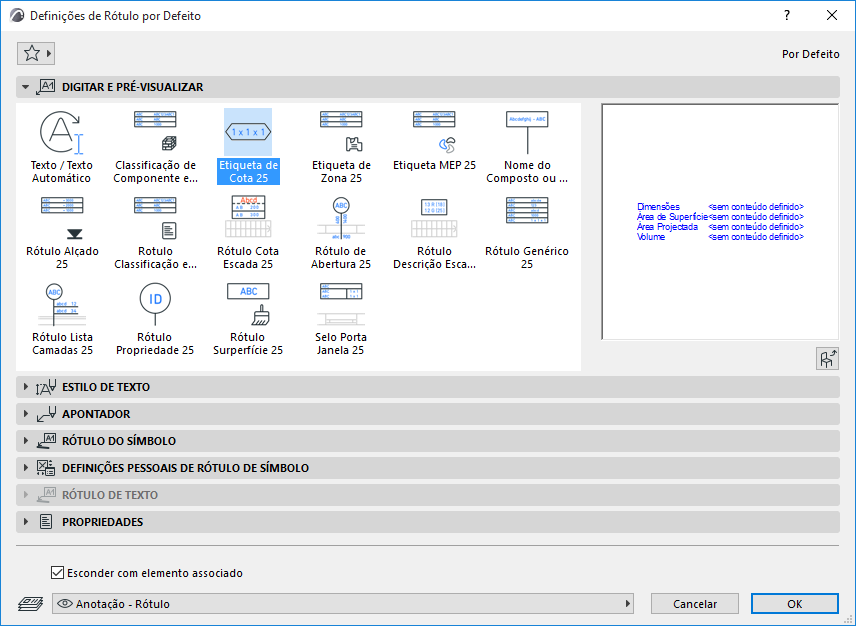The width and height of the screenshot is (856, 626).
Task: Click the chair preview-toggle icon below the preview
Action: point(827,359)
